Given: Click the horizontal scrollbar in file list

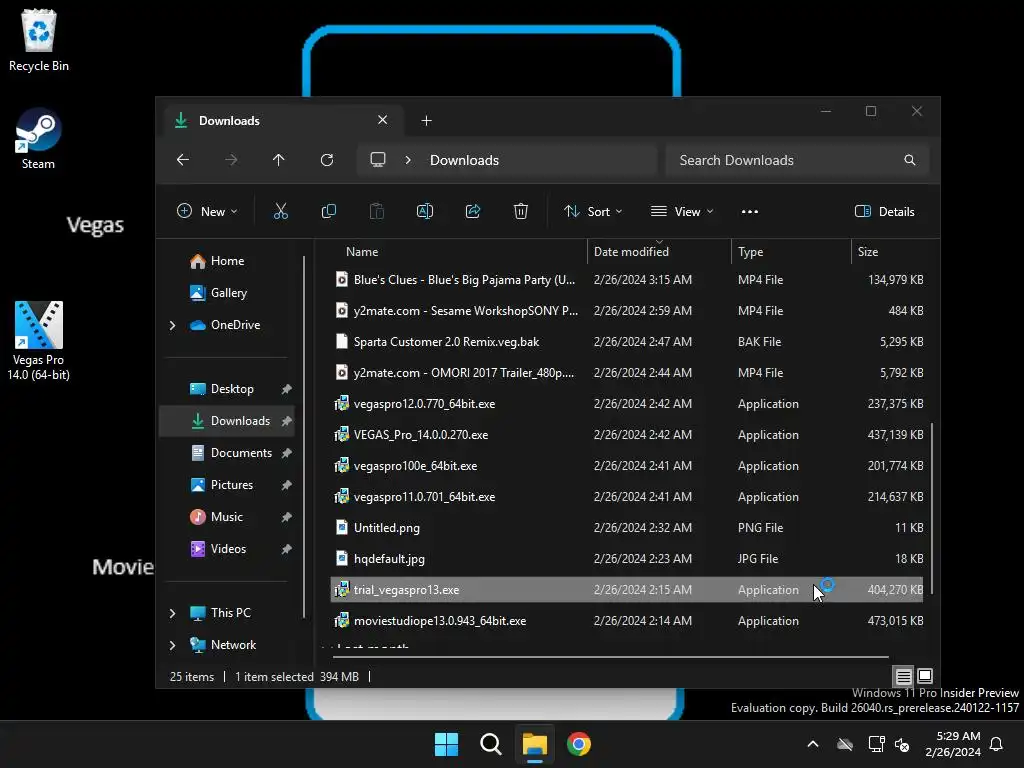Looking at the screenshot, I should pos(611,656).
